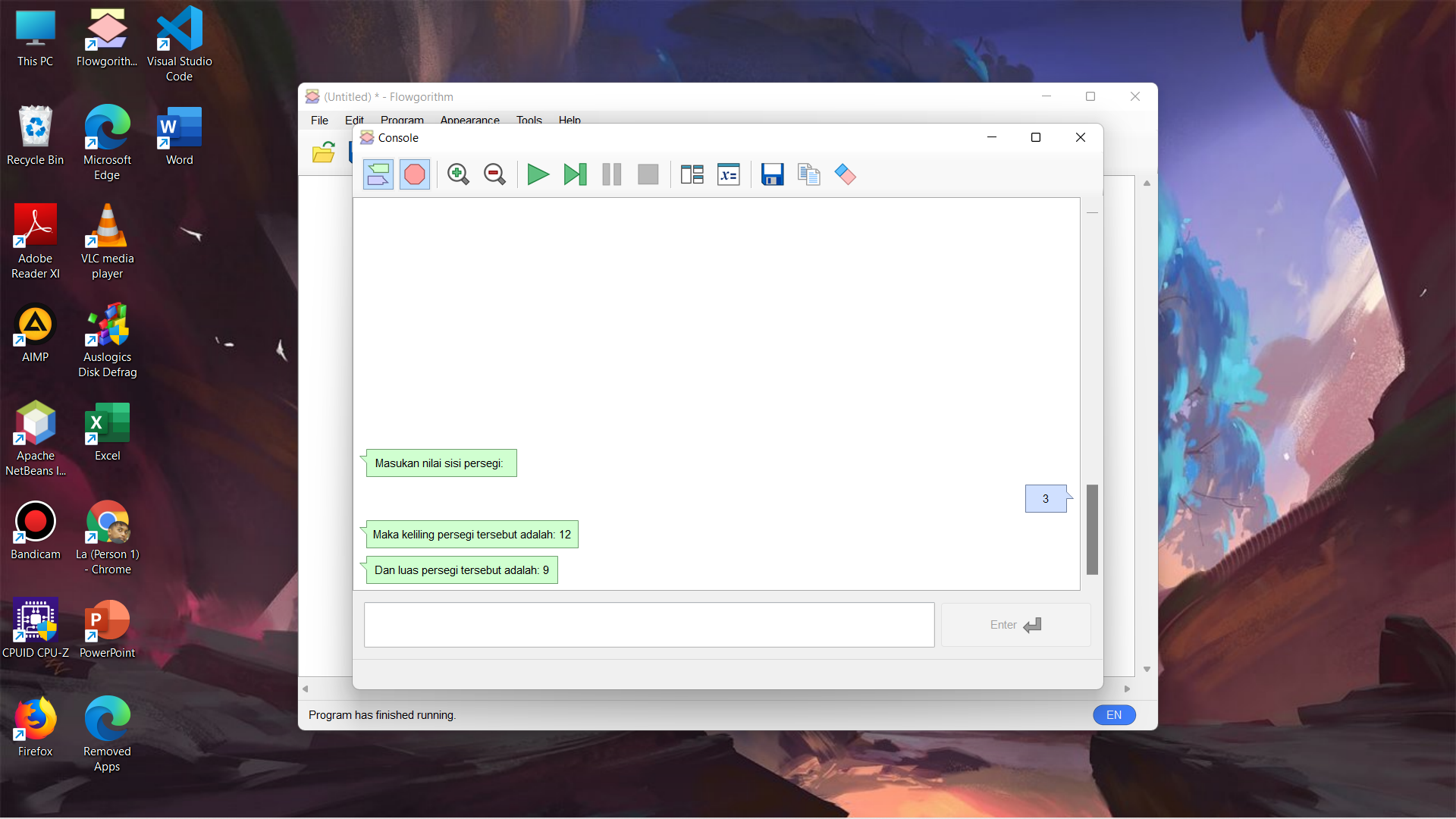Step through program with step button

pos(575,174)
